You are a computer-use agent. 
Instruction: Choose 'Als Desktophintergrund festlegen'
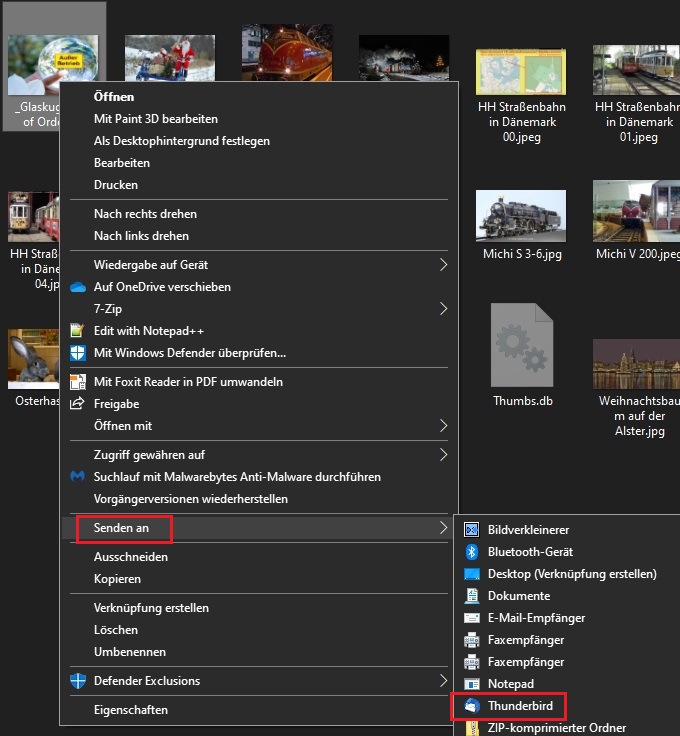(x=181, y=141)
